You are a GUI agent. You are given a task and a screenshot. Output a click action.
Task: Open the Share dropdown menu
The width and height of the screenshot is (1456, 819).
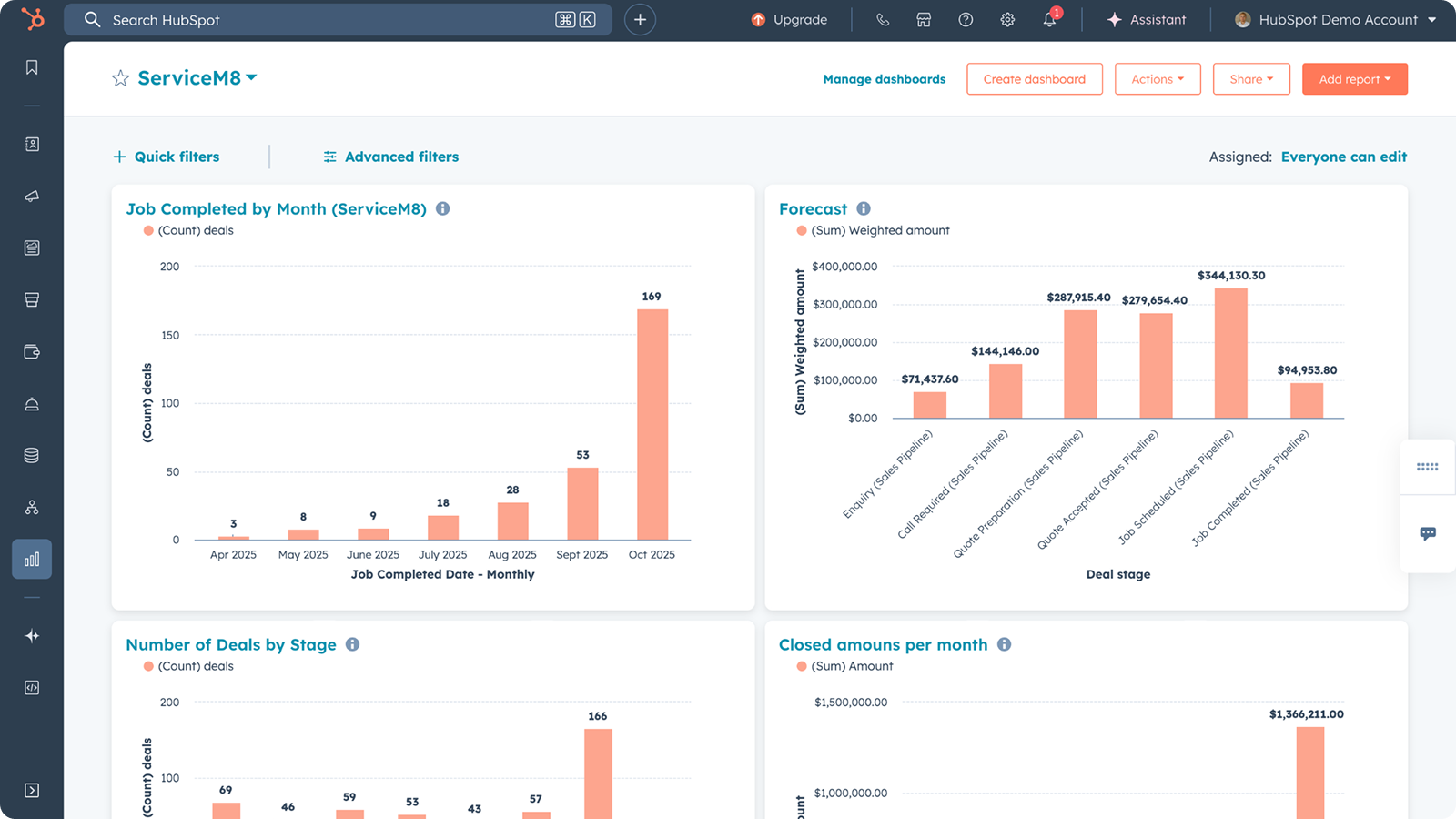(x=1250, y=79)
